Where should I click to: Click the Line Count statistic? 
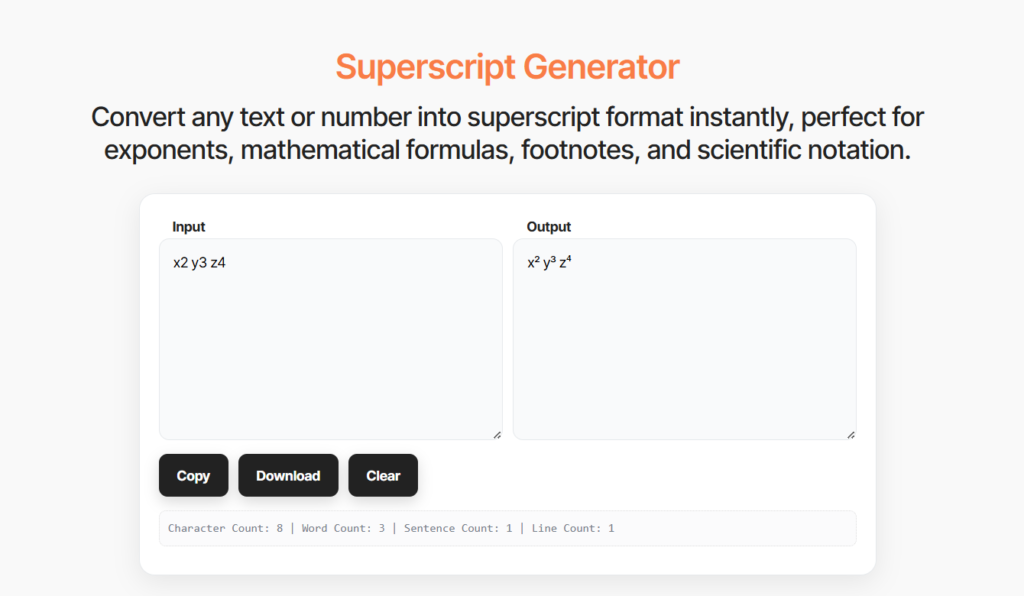coord(575,528)
